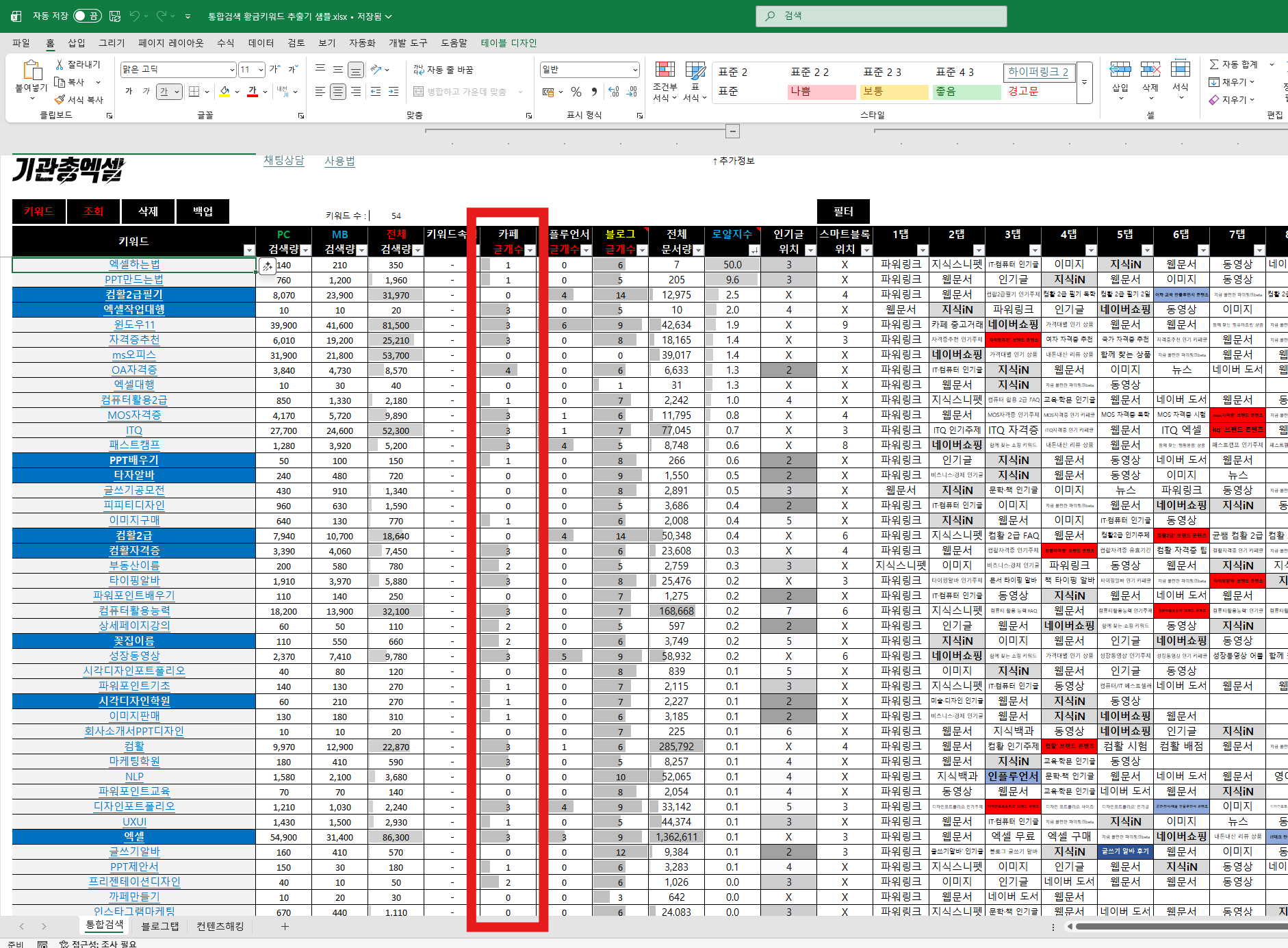Screen dimensions: 1288x948
Task: Click the Delete cells (삭제) icon
Action: click(x=1150, y=71)
